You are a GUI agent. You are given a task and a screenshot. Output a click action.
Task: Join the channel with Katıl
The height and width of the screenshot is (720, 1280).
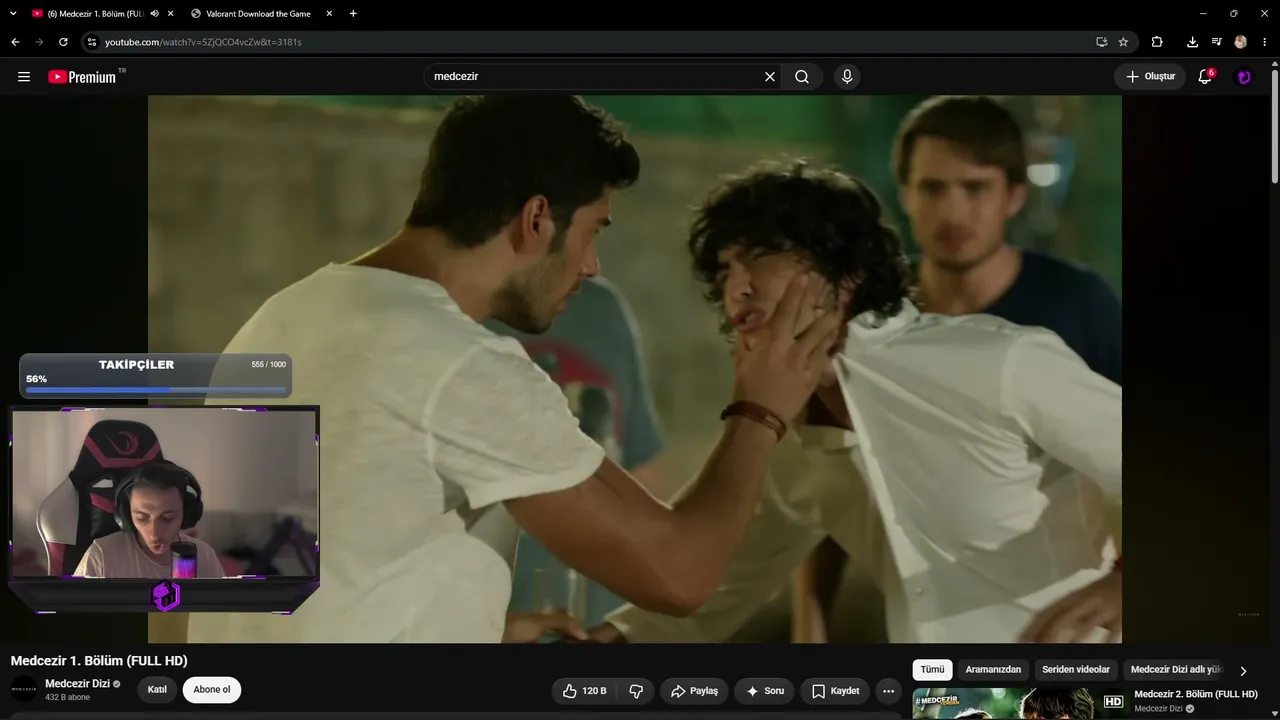pyautogui.click(x=157, y=690)
